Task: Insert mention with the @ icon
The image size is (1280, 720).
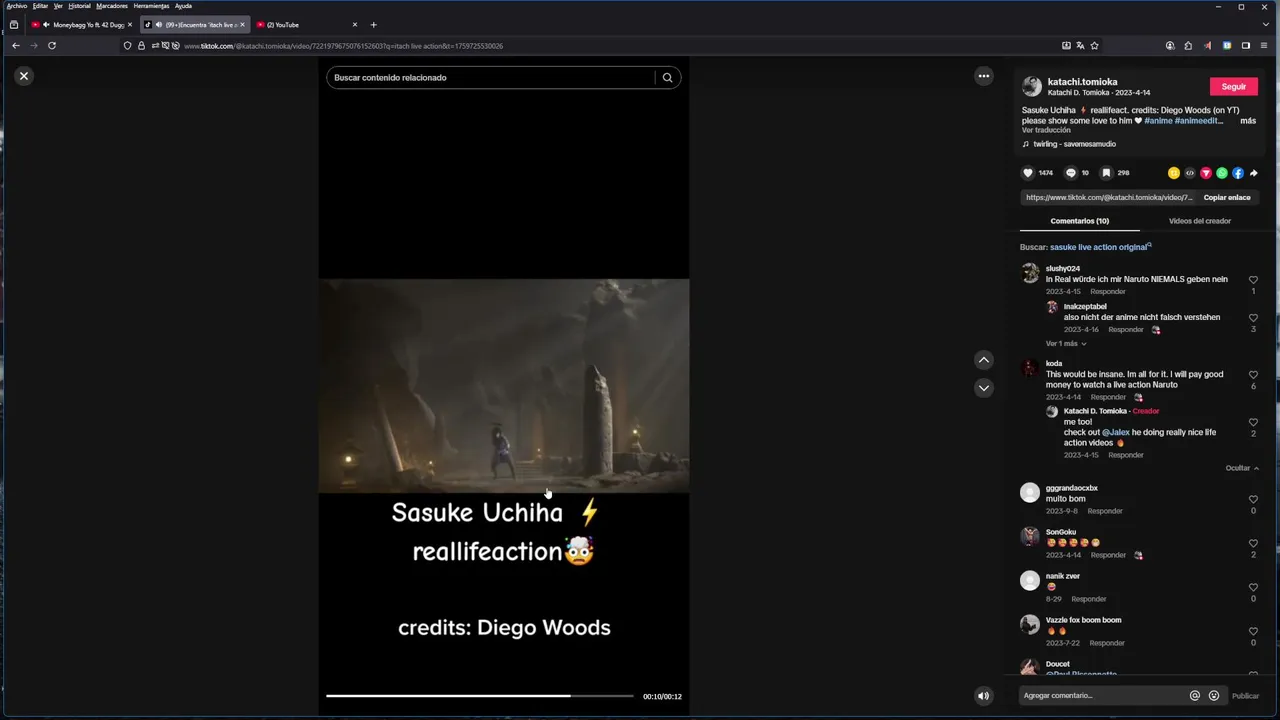Action: [x=1194, y=696]
